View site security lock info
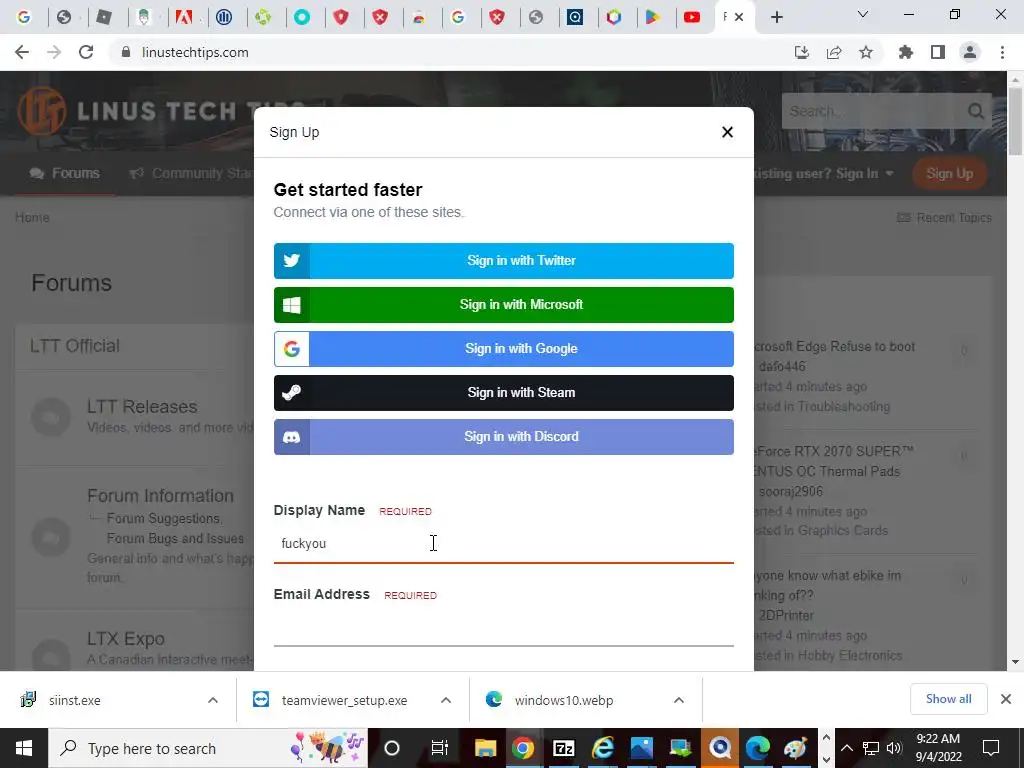Screen dimensions: 1024x768 point(126,52)
